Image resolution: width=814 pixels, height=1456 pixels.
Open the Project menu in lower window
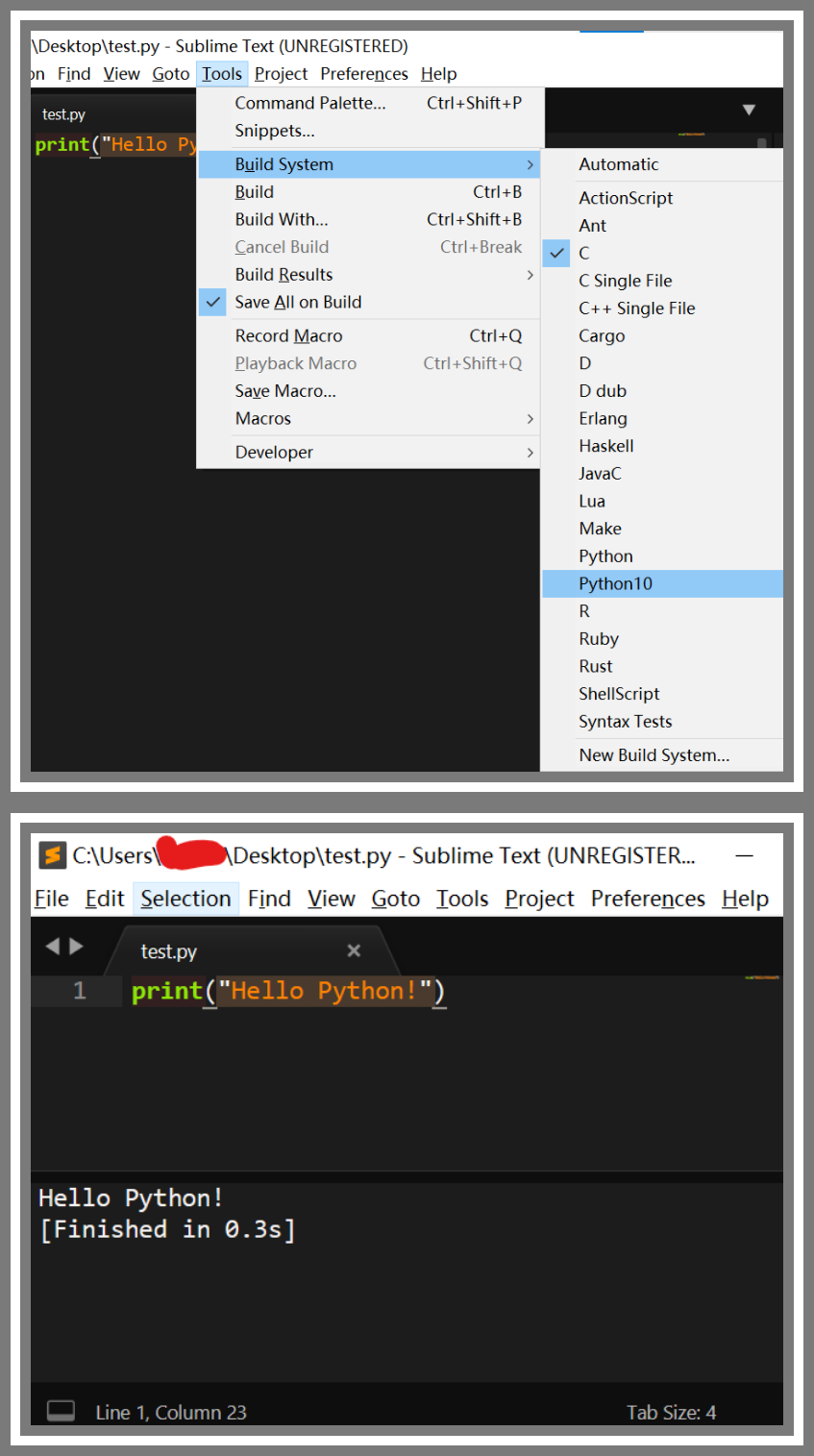(539, 899)
